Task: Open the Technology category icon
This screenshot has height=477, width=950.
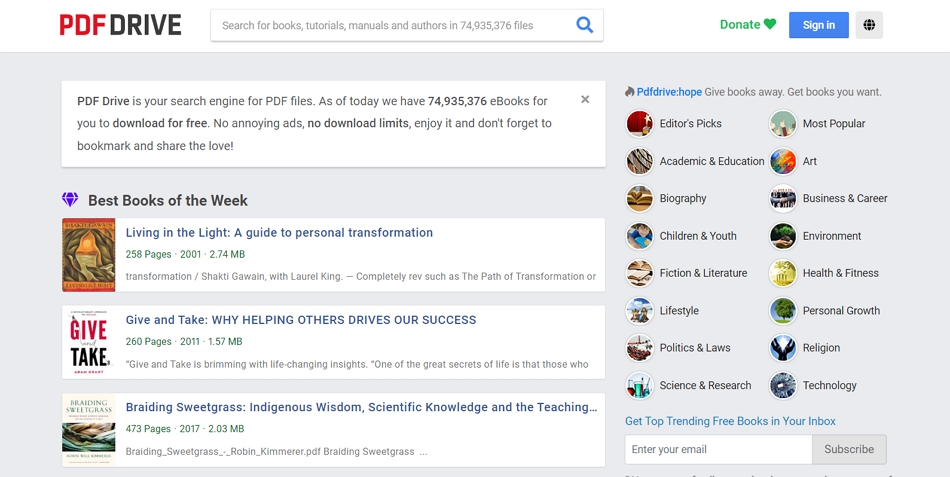Action: (x=783, y=386)
